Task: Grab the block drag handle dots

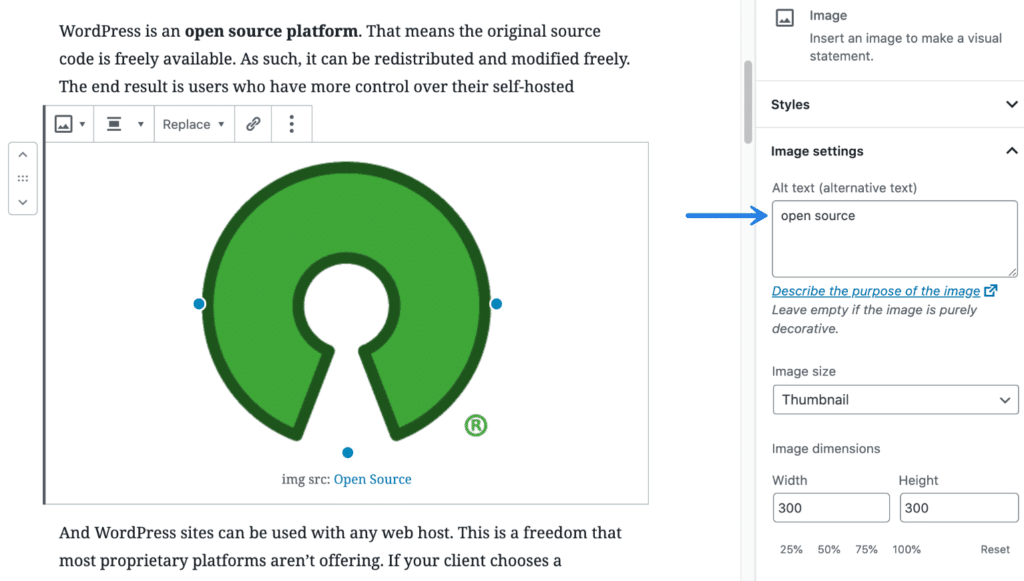Action: pyautogui.click(x=23, y=178)
